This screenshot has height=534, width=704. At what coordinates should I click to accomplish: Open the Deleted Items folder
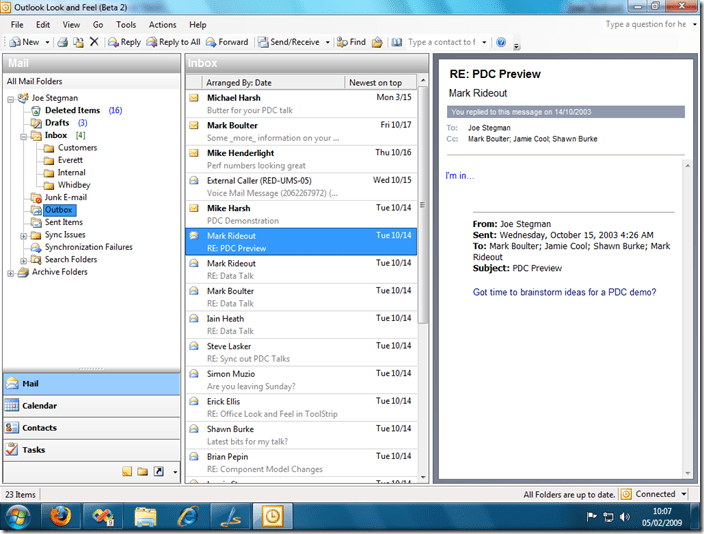pyautogui.click(x=72, y=110)
